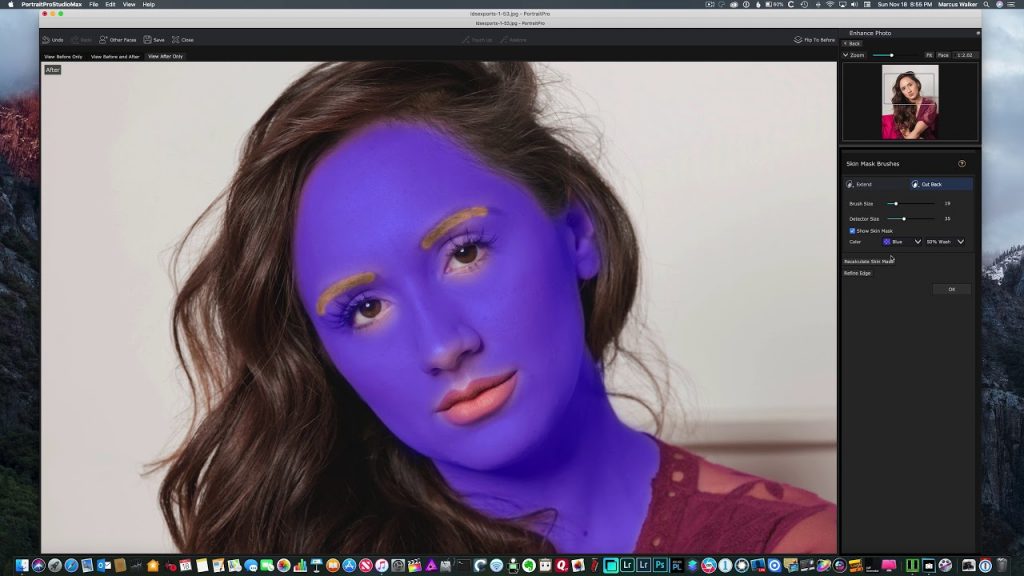Switch to View Before and After tab
Viewport: 1024px width, 576px height.
pyautogui.click(x=115, y=57)
